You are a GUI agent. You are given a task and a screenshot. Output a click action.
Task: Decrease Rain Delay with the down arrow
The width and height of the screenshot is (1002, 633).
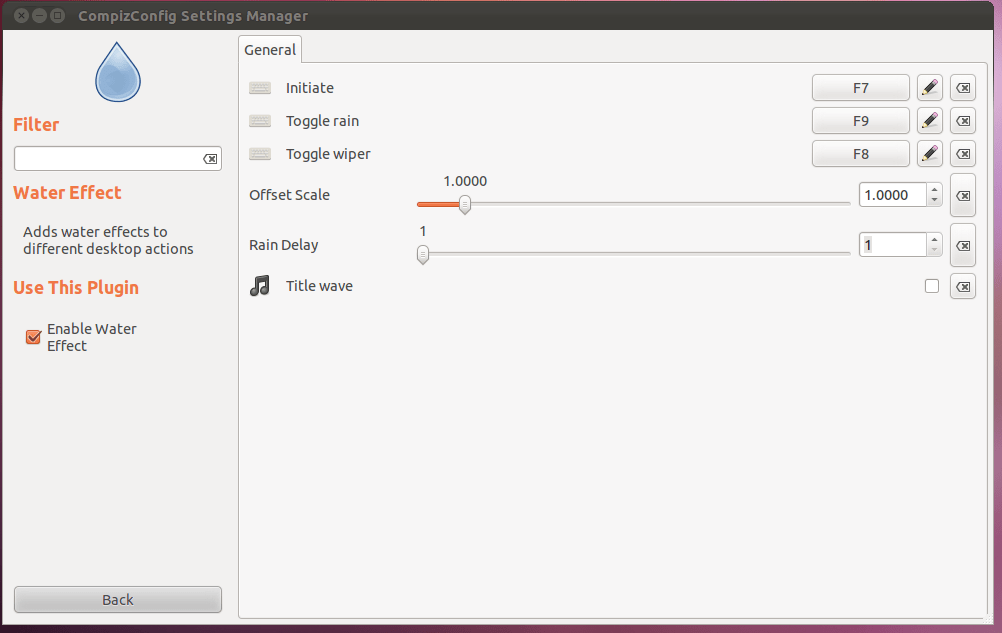click(934, 250)
